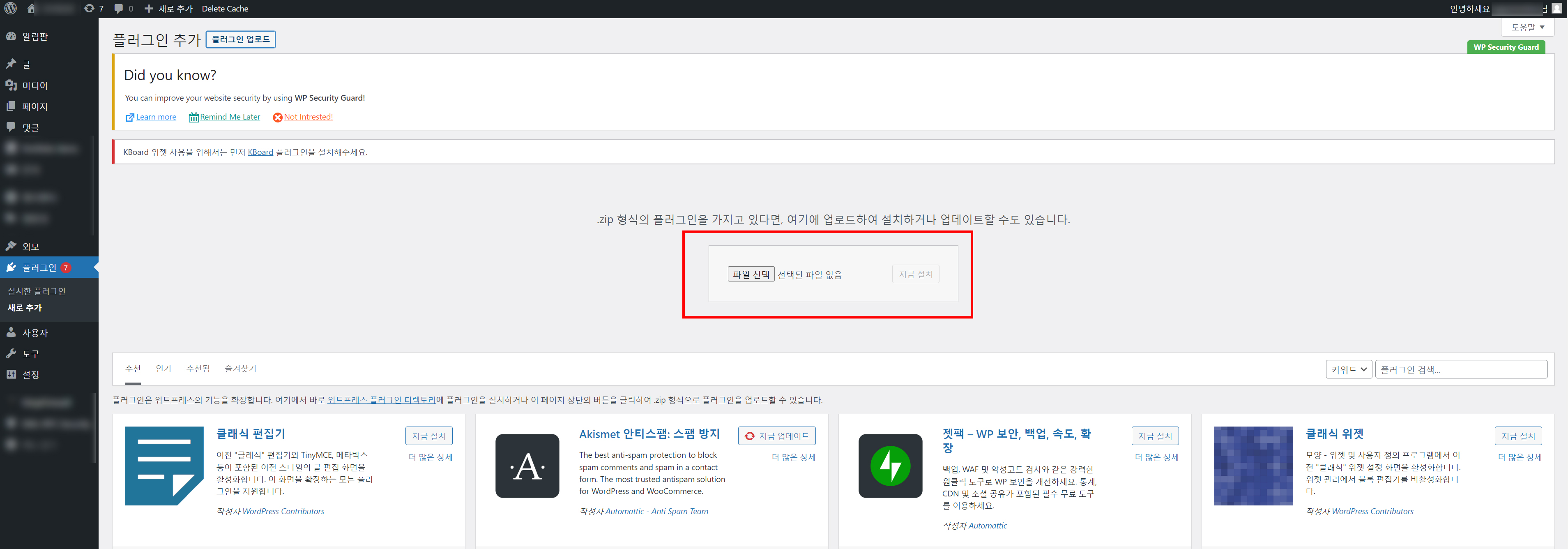Switch to the 즐겨찾기 tab
This screenshot has height=549, width=1568.
(240, 369)
